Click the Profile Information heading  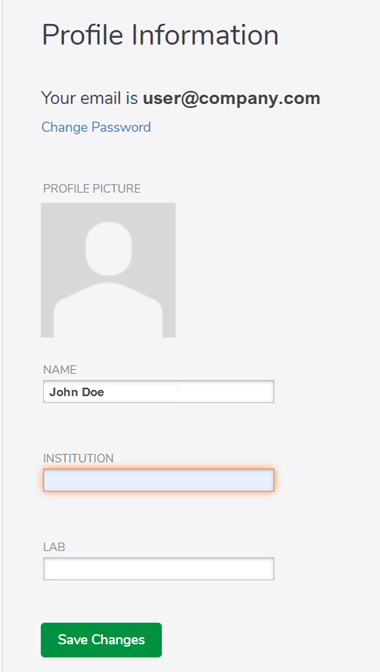pyautogui.click(x=160, y=35)
